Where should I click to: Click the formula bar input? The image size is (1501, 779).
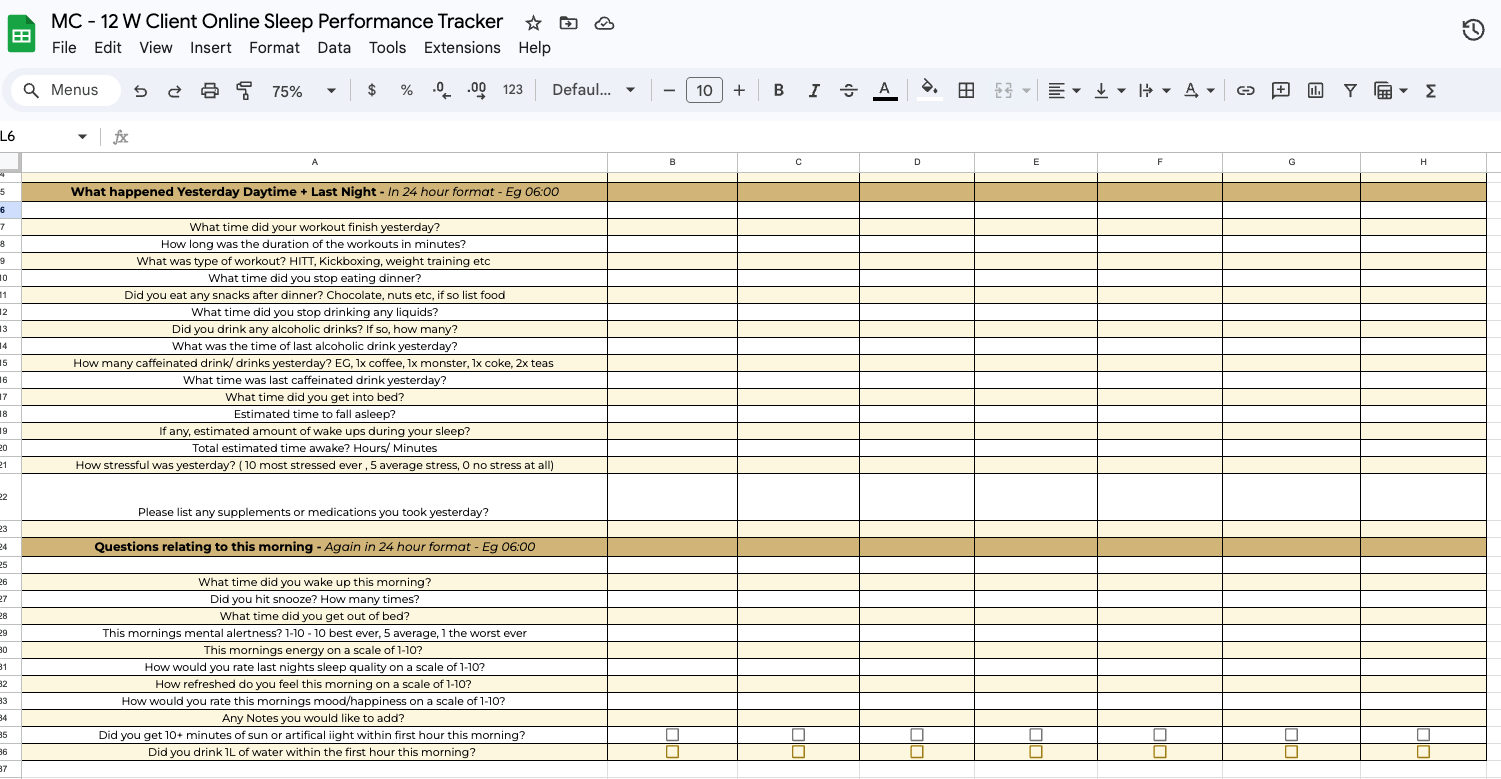pos(815,137)
